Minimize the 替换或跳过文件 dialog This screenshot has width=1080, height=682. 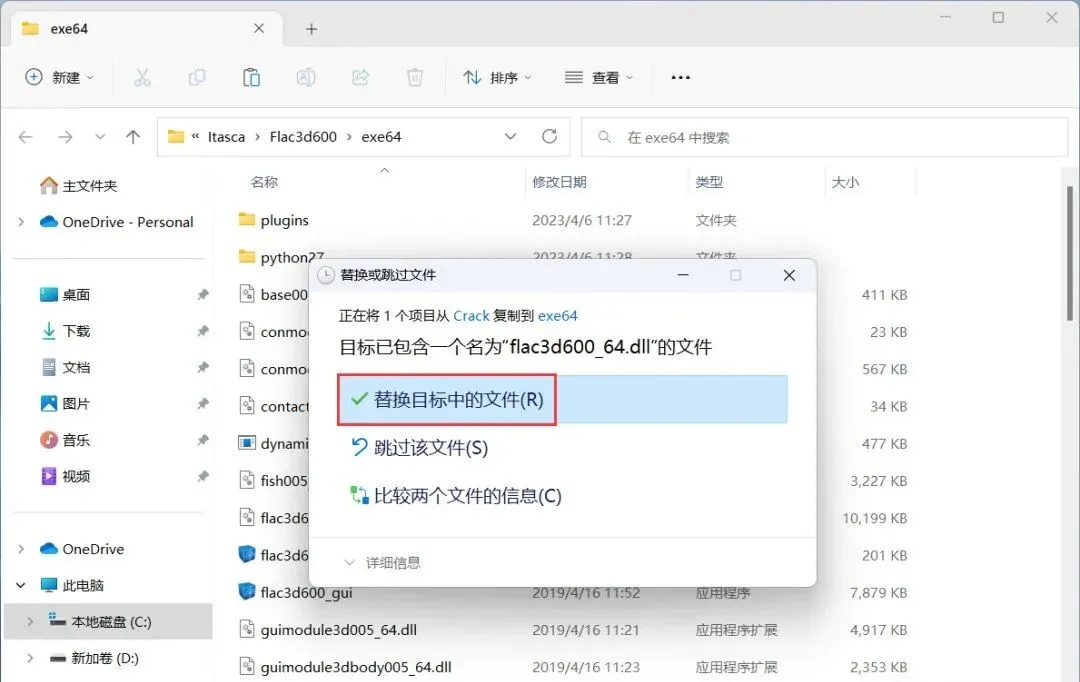pyautogui.click(x=683, y=276)
